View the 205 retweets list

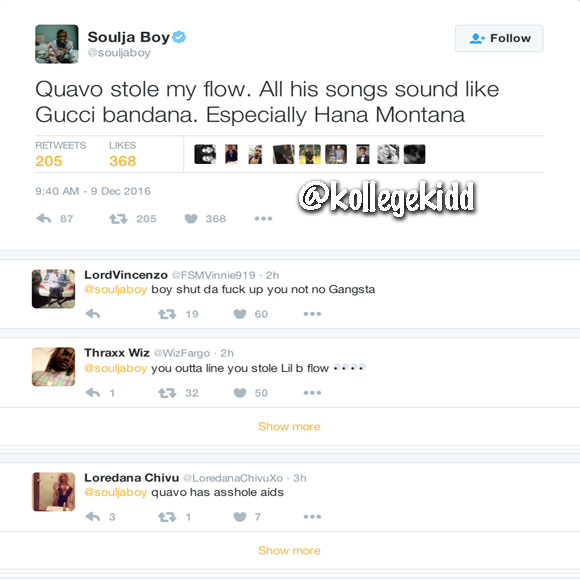pos(60,155)
